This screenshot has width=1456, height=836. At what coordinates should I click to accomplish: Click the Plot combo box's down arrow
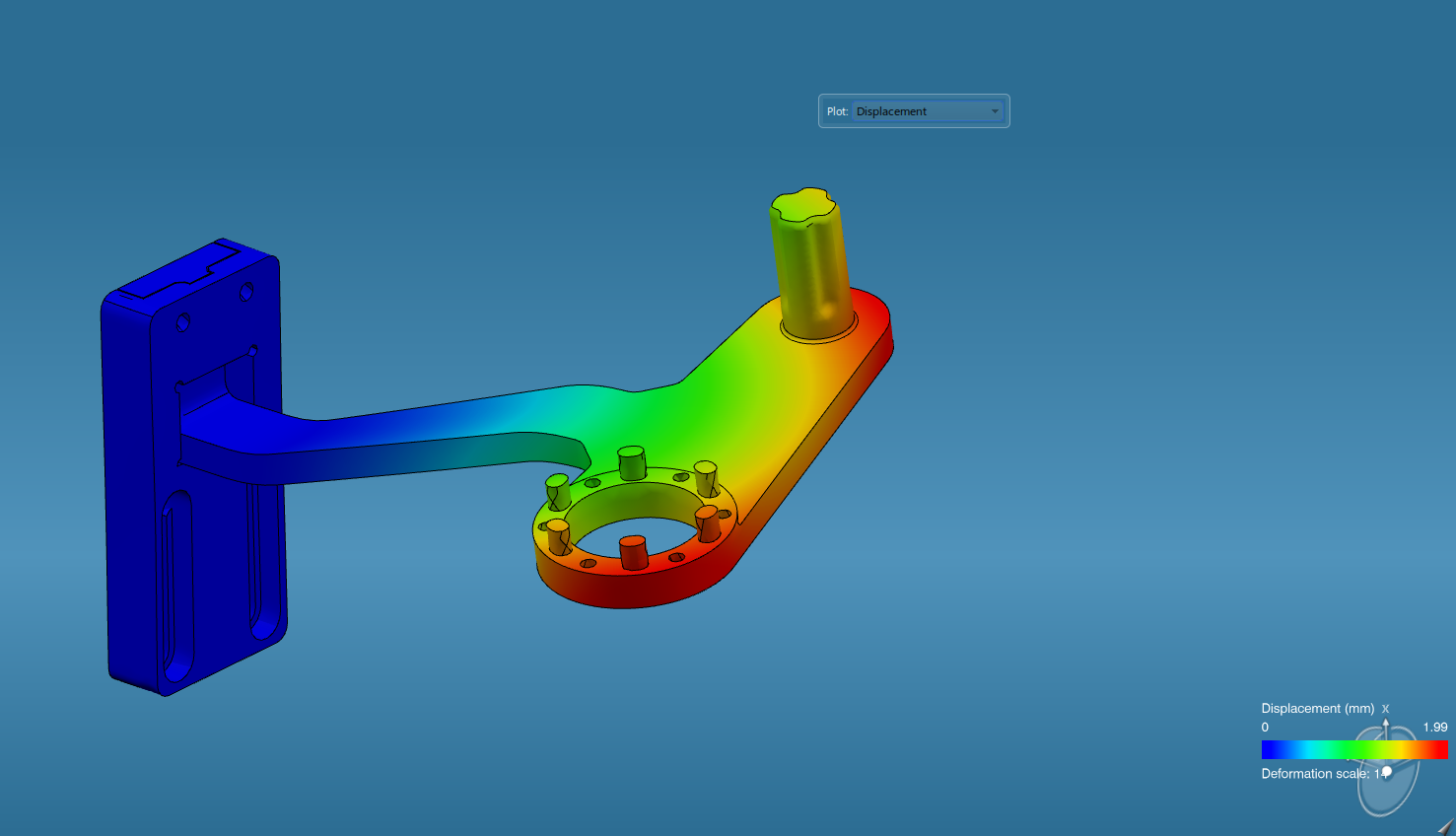(995, 111)
